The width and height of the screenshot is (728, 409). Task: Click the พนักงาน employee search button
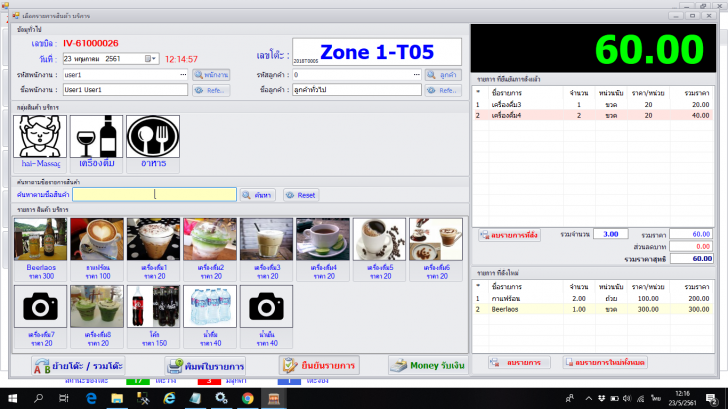211,75
